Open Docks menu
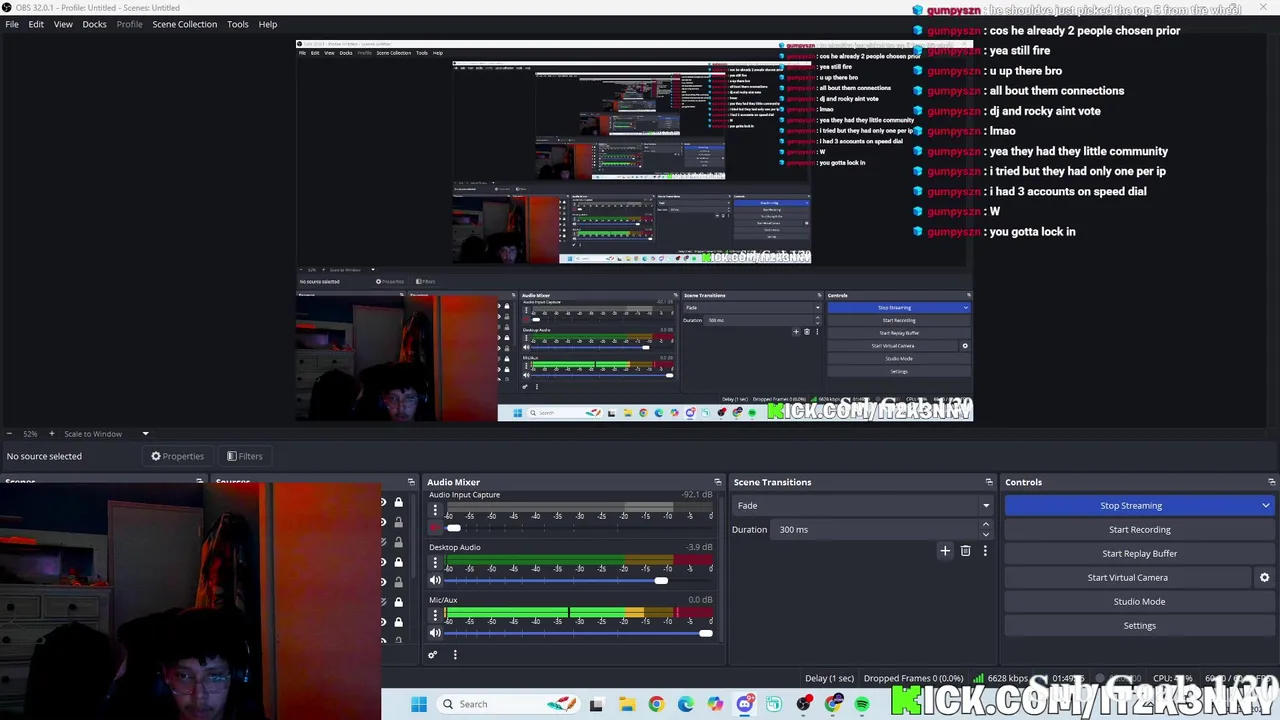 pyautogui.click(x=94, y=24)
